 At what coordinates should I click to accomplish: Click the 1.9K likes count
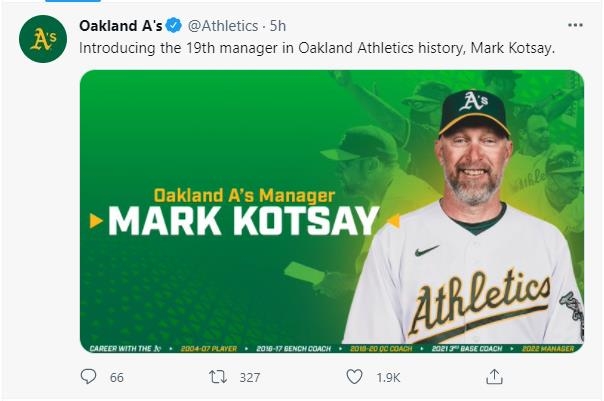pyautogui.click(x=388, y=378)
